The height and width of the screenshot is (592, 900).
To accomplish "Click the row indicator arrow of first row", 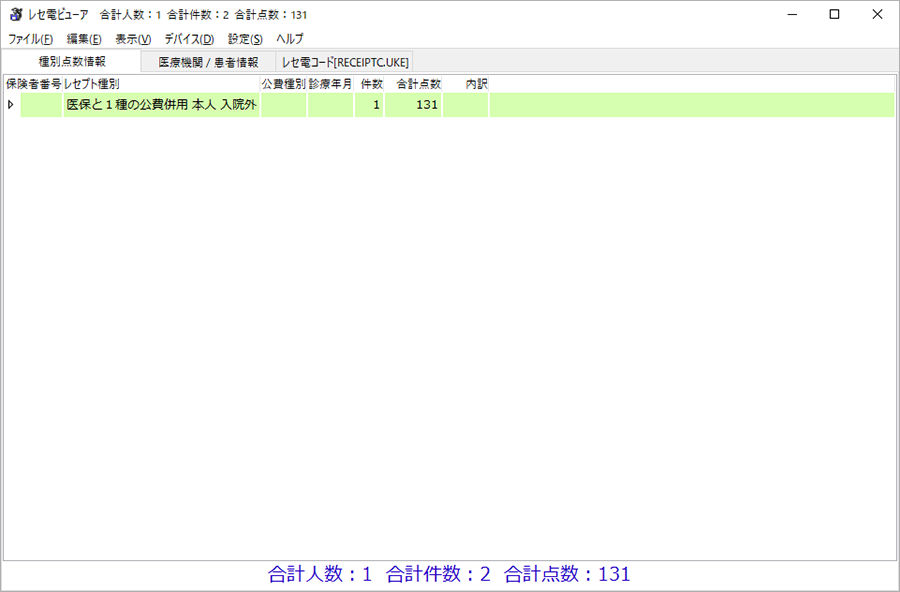I will [11, 105].
